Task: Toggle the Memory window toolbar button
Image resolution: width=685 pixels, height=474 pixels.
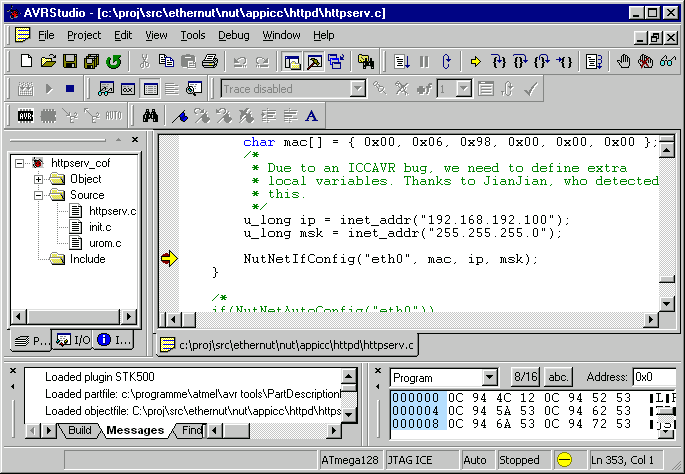Action: [x=151, y=89]
